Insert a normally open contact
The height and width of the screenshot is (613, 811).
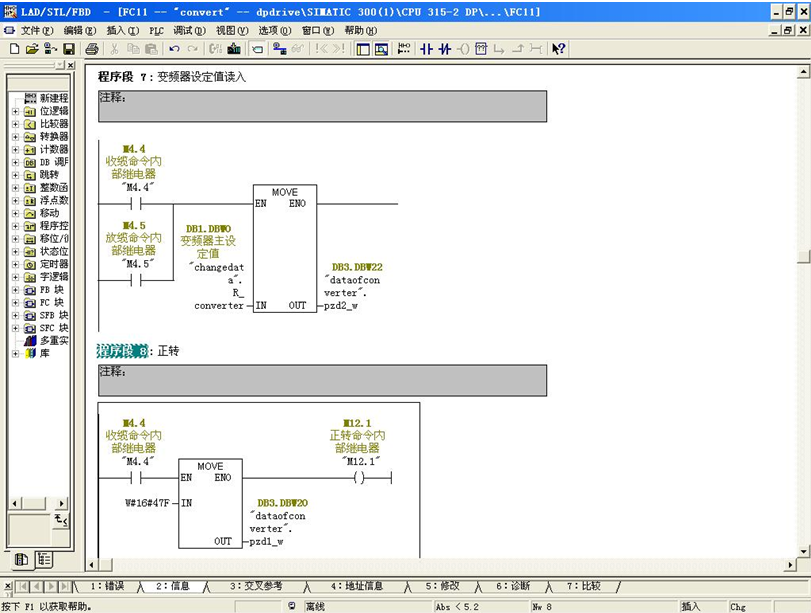426,49
